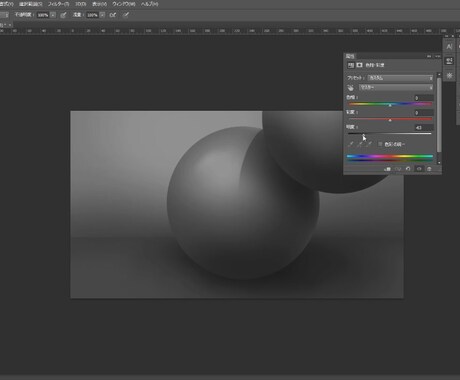View the previous adjustment state

click(x=398, y=169)
